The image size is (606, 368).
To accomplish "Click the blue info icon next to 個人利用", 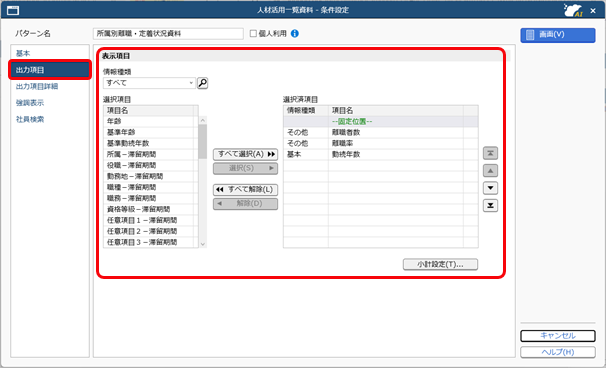I will (294, 34).
